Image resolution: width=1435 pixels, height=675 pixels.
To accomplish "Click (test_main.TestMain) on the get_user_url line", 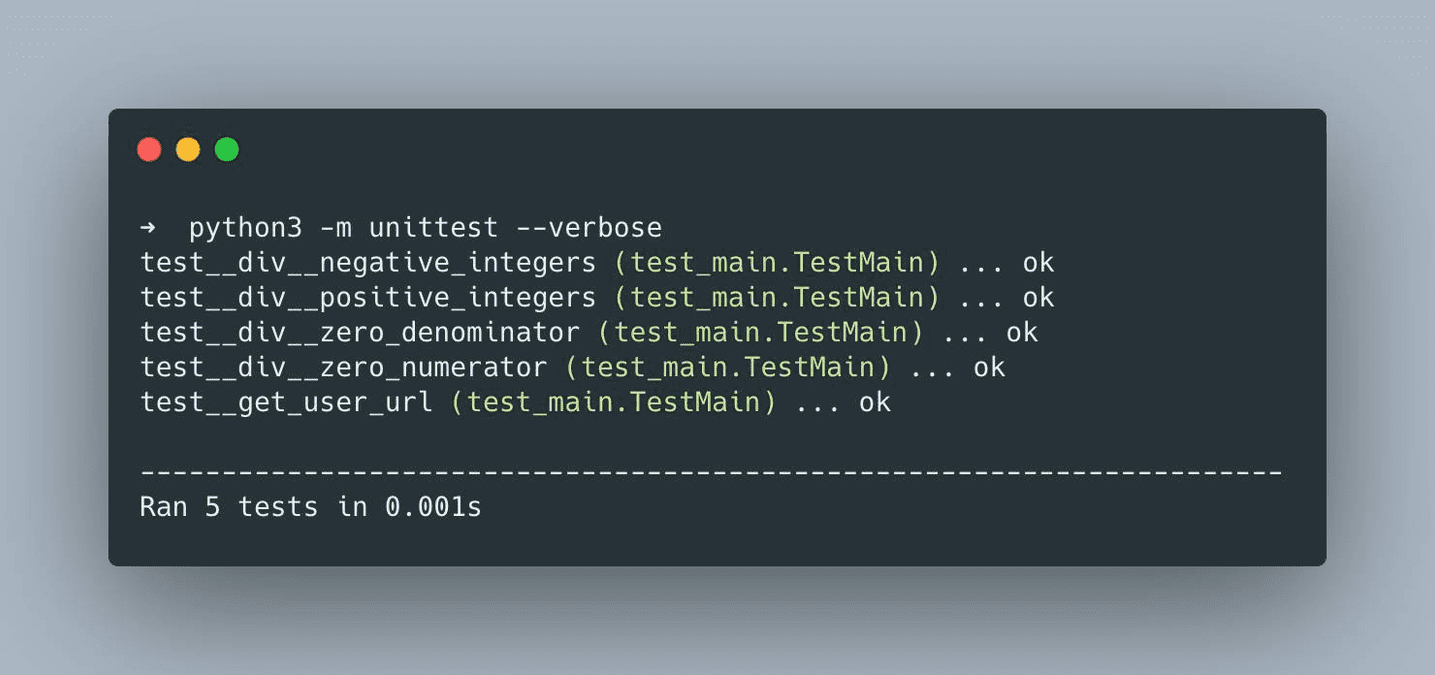I will coord(613,403).
